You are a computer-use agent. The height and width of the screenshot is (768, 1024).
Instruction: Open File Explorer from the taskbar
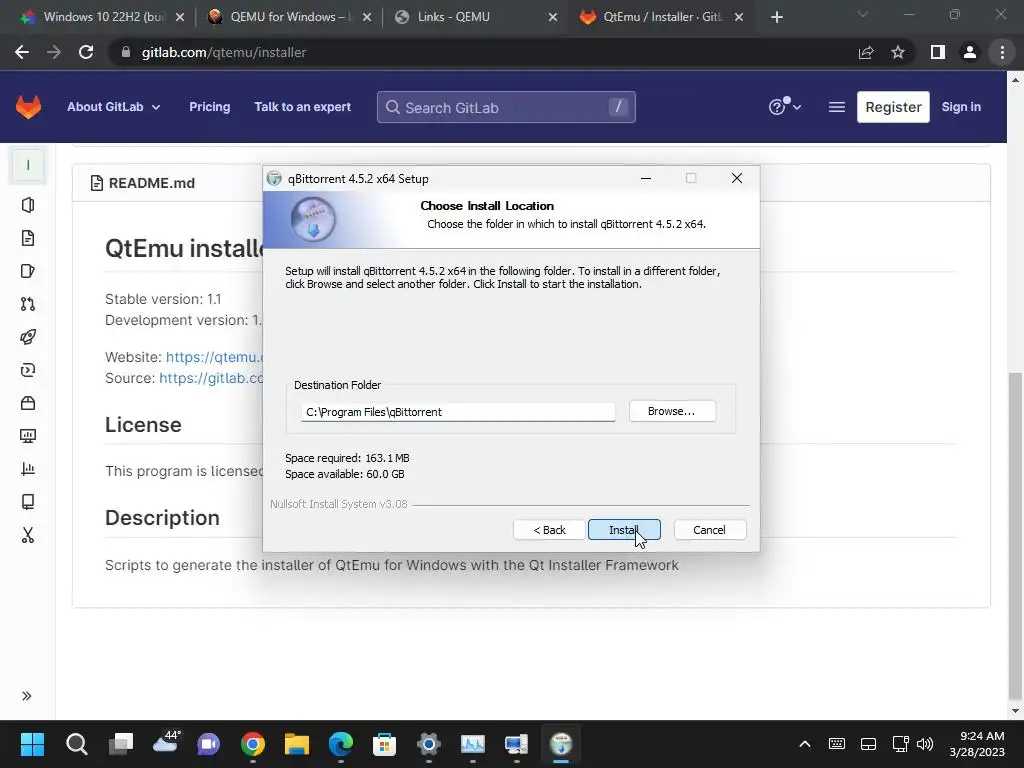pyautogui.click(x=296, y=744)
